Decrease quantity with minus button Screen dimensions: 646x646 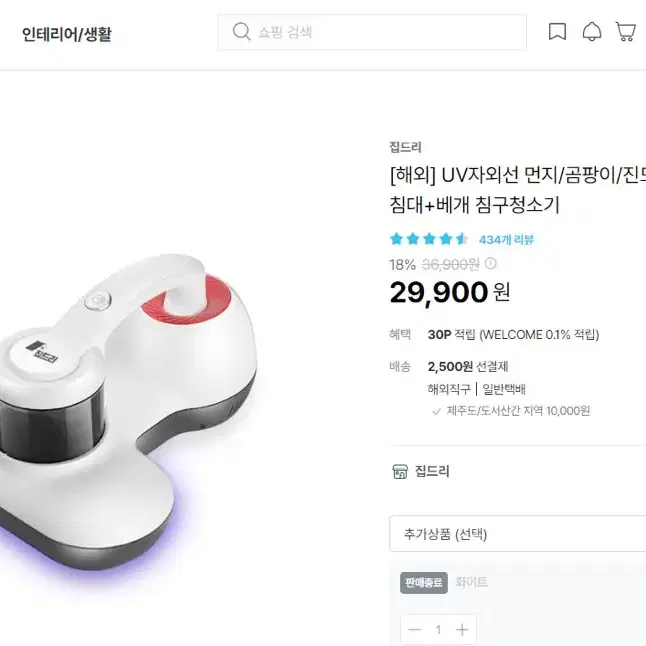pyautogui.click(x=414, y=630)
